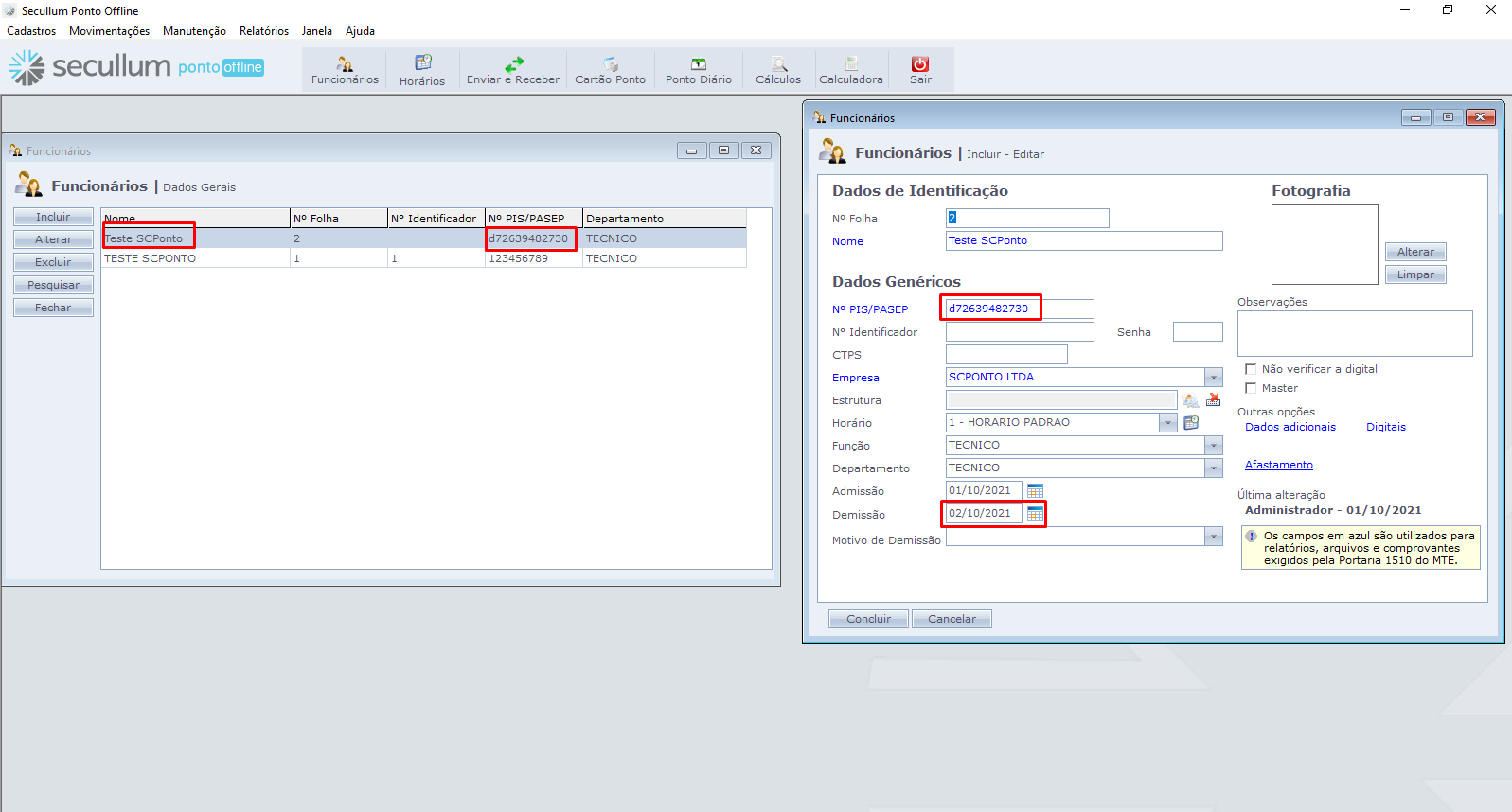Expand the Função dropdown

coord(1214,445)
